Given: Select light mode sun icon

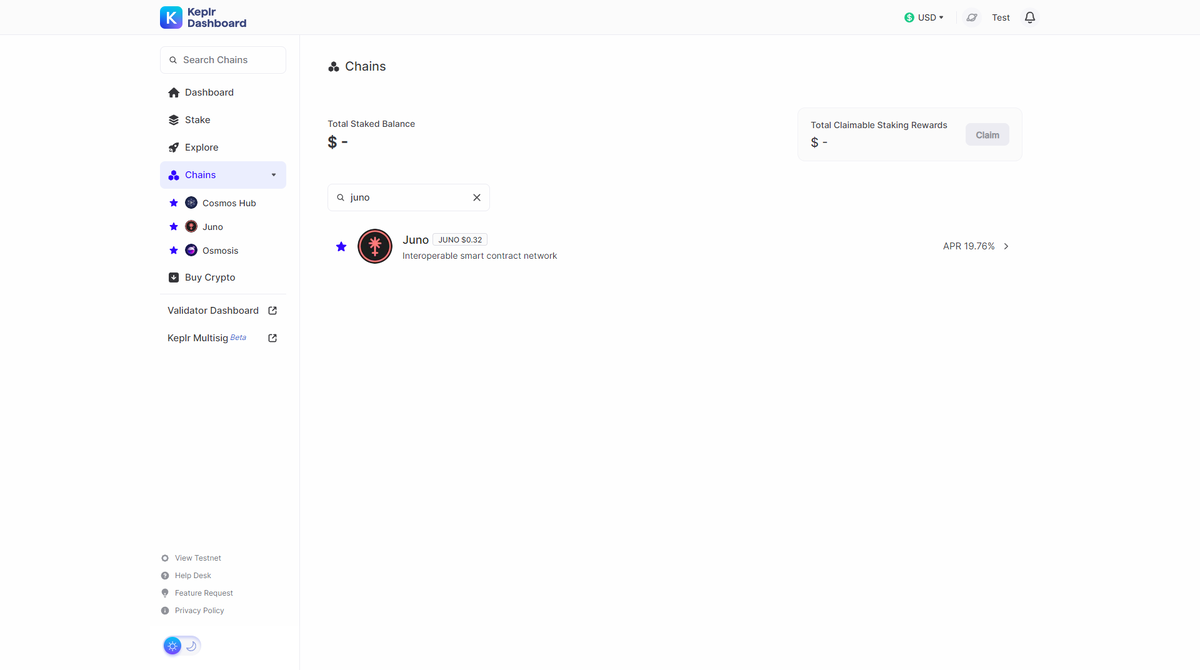Looking at the screenshot, I should (173, 646).
